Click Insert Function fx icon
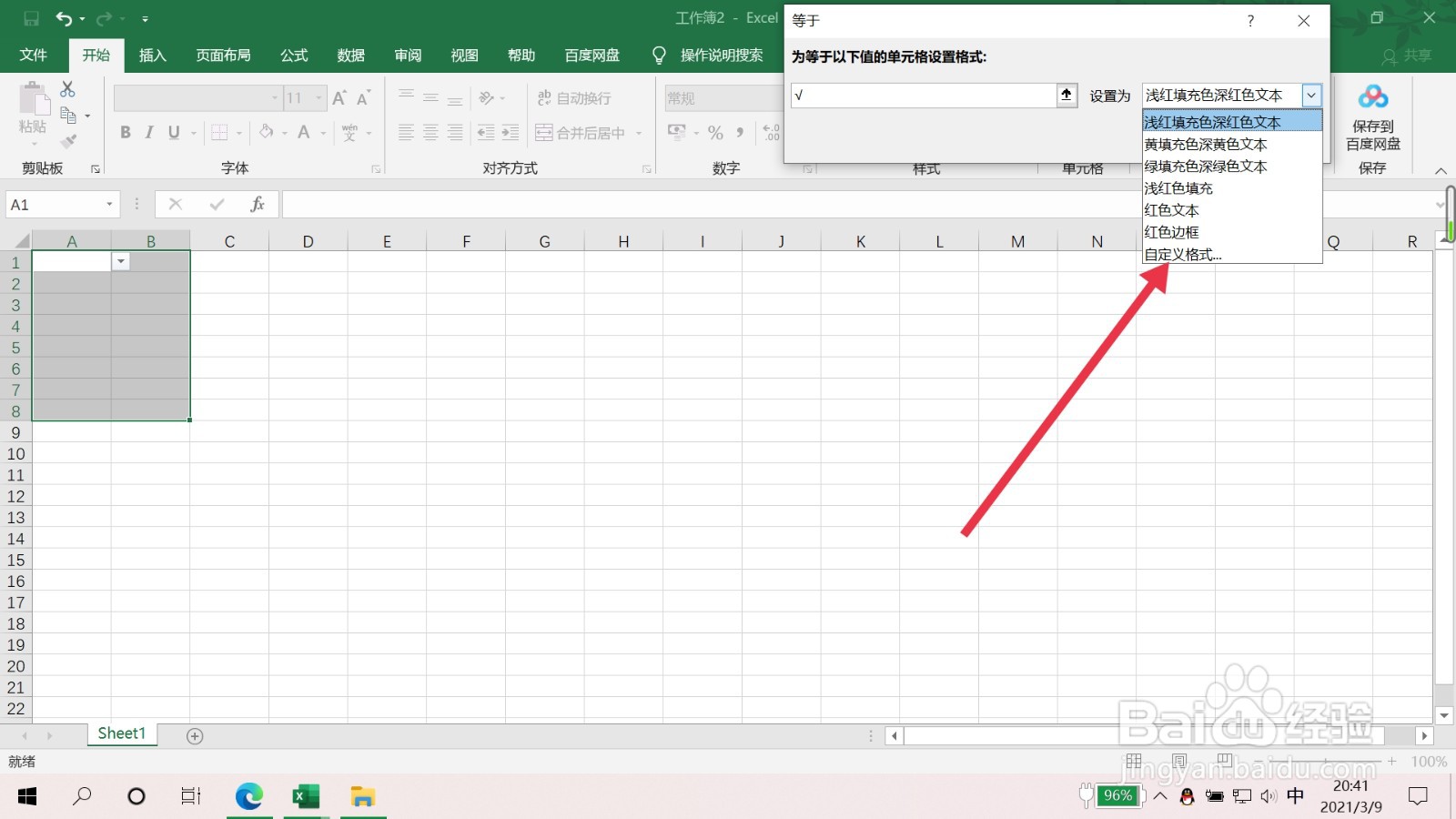The width and height of the screenshot is (1456, 819). click(258, 205)
